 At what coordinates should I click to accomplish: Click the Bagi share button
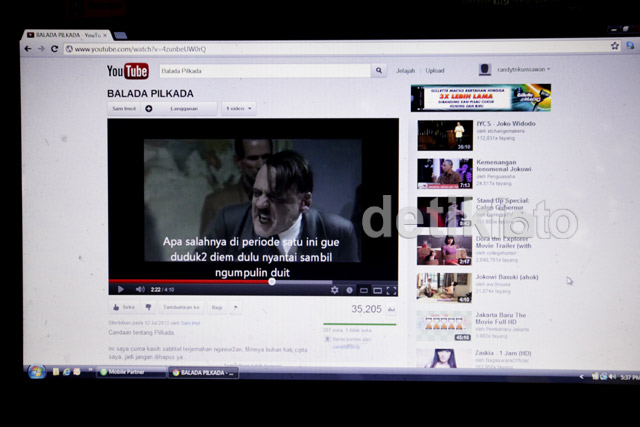(217, 307)
